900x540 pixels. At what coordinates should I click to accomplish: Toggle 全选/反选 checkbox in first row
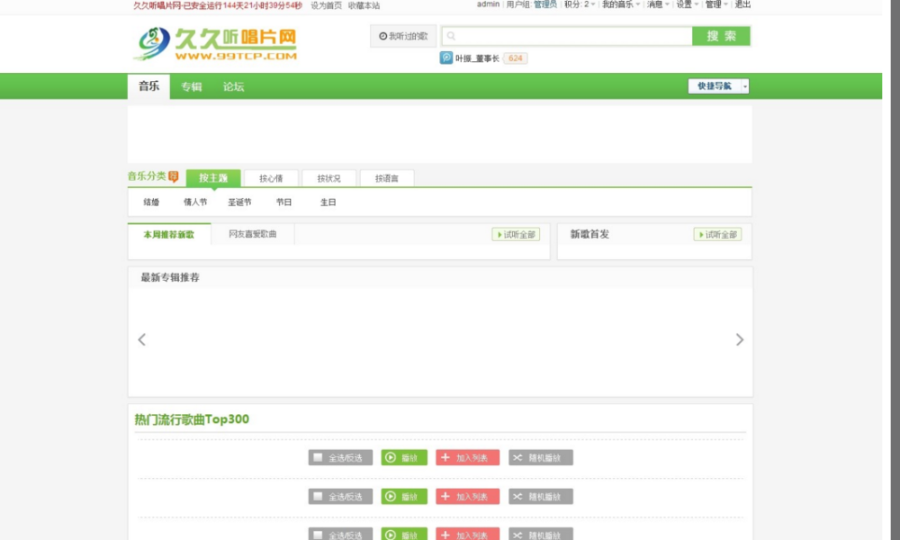(340, 458)
